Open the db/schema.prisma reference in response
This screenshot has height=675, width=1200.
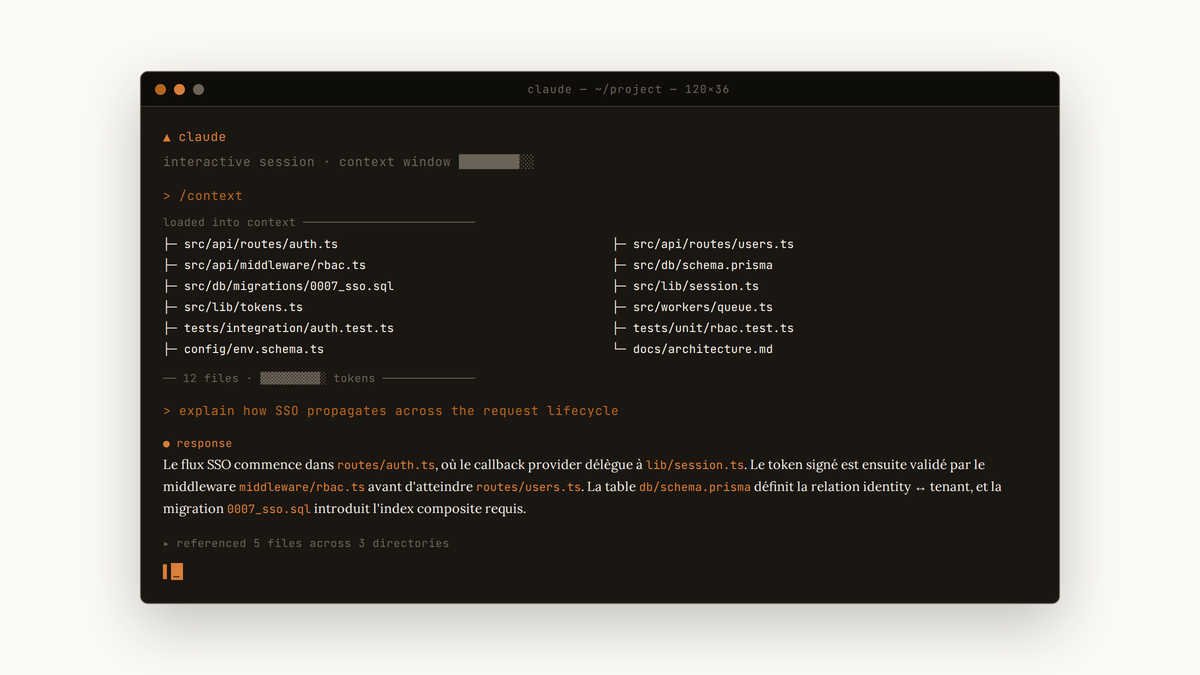click(x=695, y=488)
